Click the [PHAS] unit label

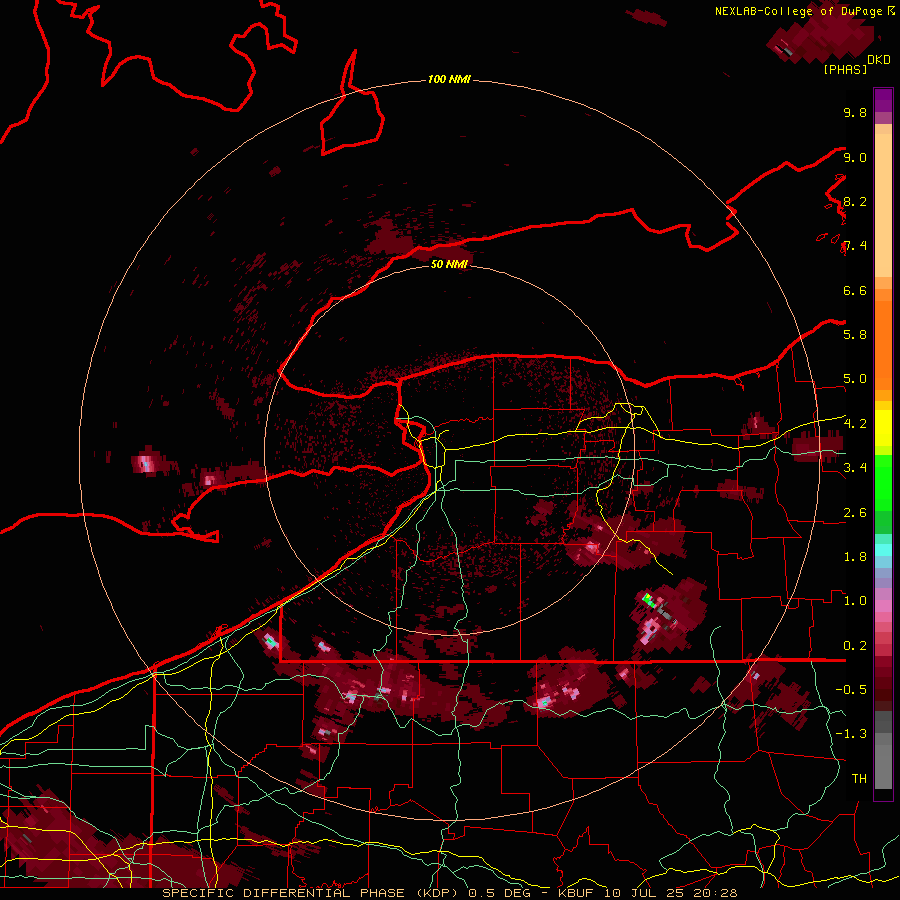point(845,69)
